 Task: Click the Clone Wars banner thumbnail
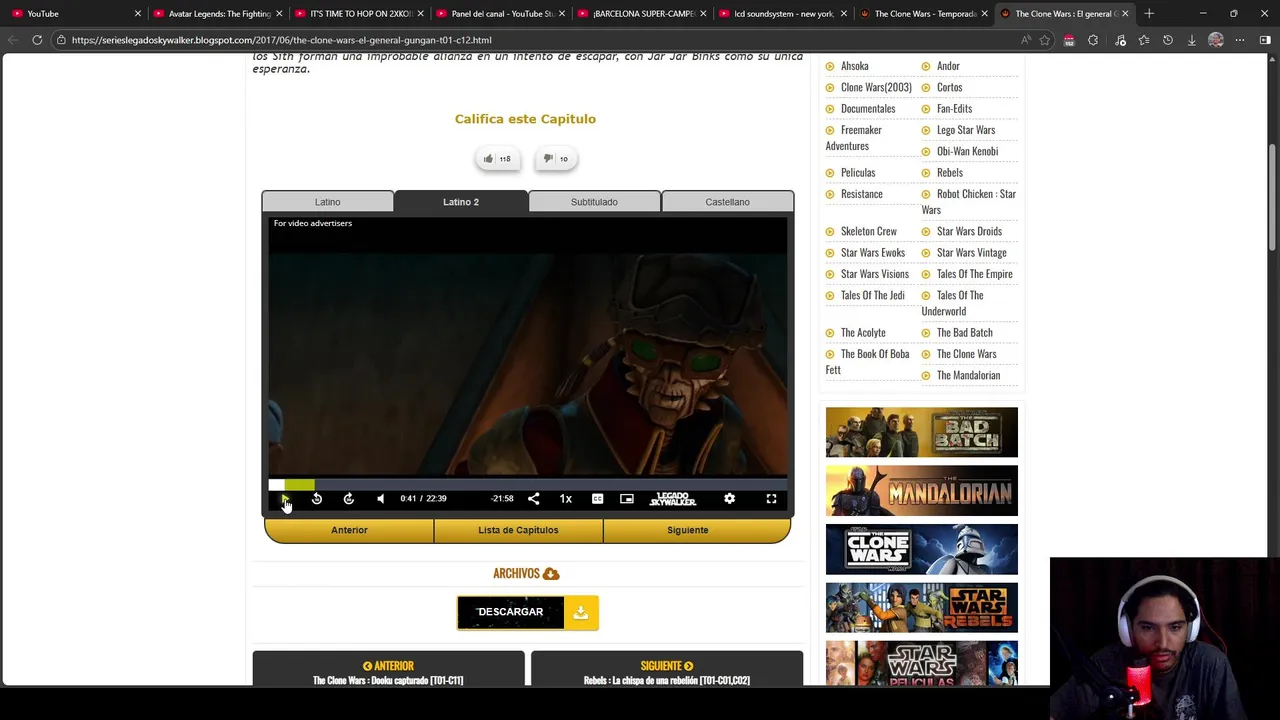tap(922, 549)
